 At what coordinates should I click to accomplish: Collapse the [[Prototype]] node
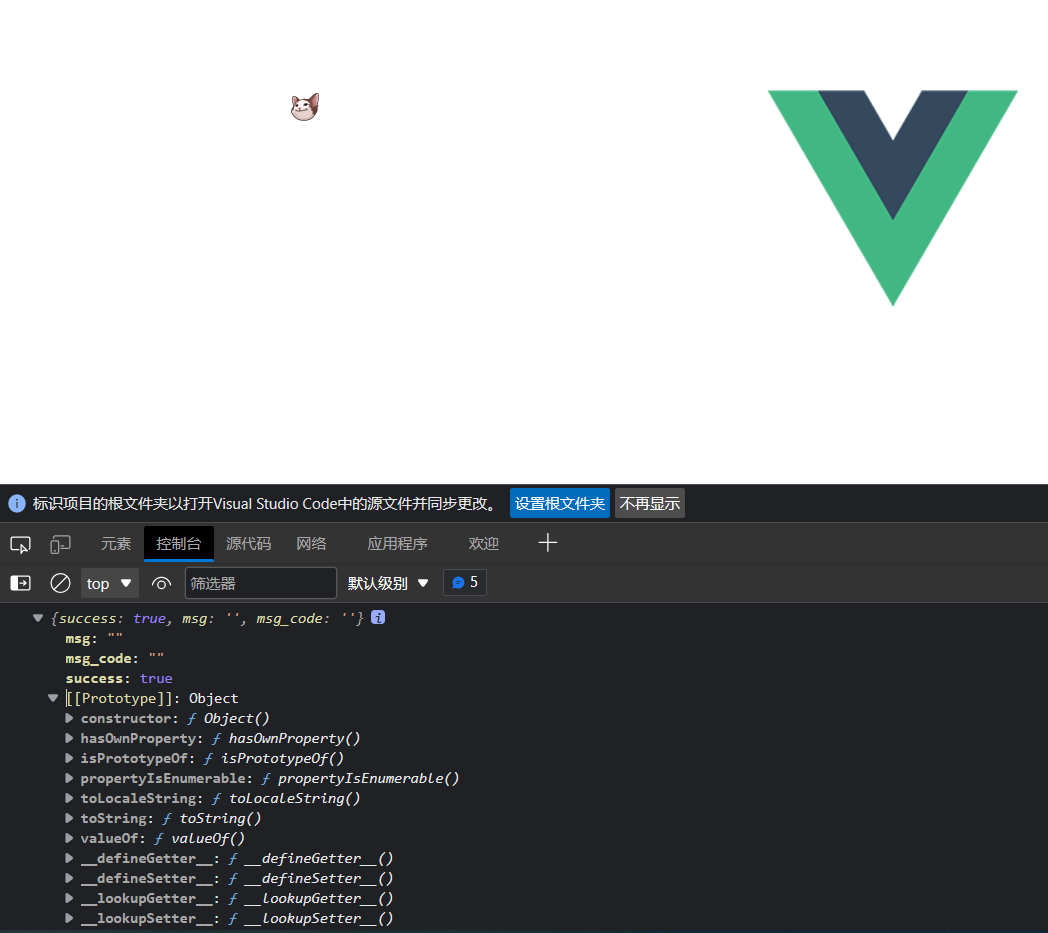pos(53,698)
